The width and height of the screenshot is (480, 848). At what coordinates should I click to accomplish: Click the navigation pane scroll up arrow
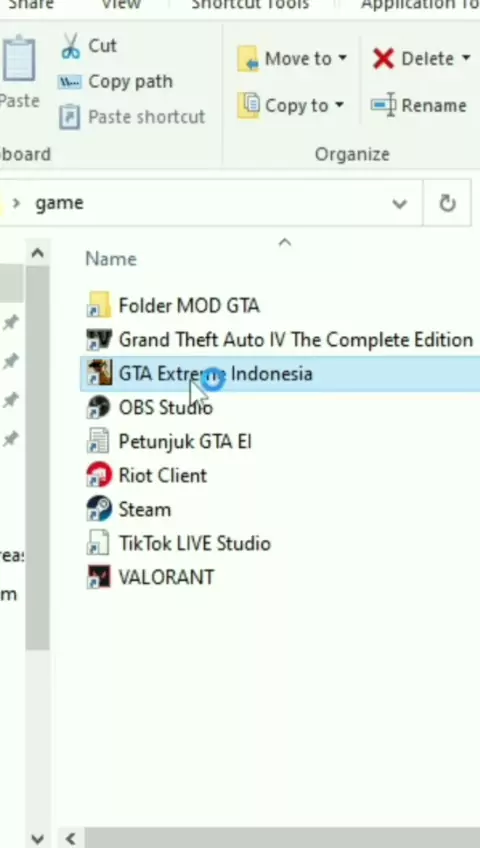pyautogui.click(x=37, y=253)
